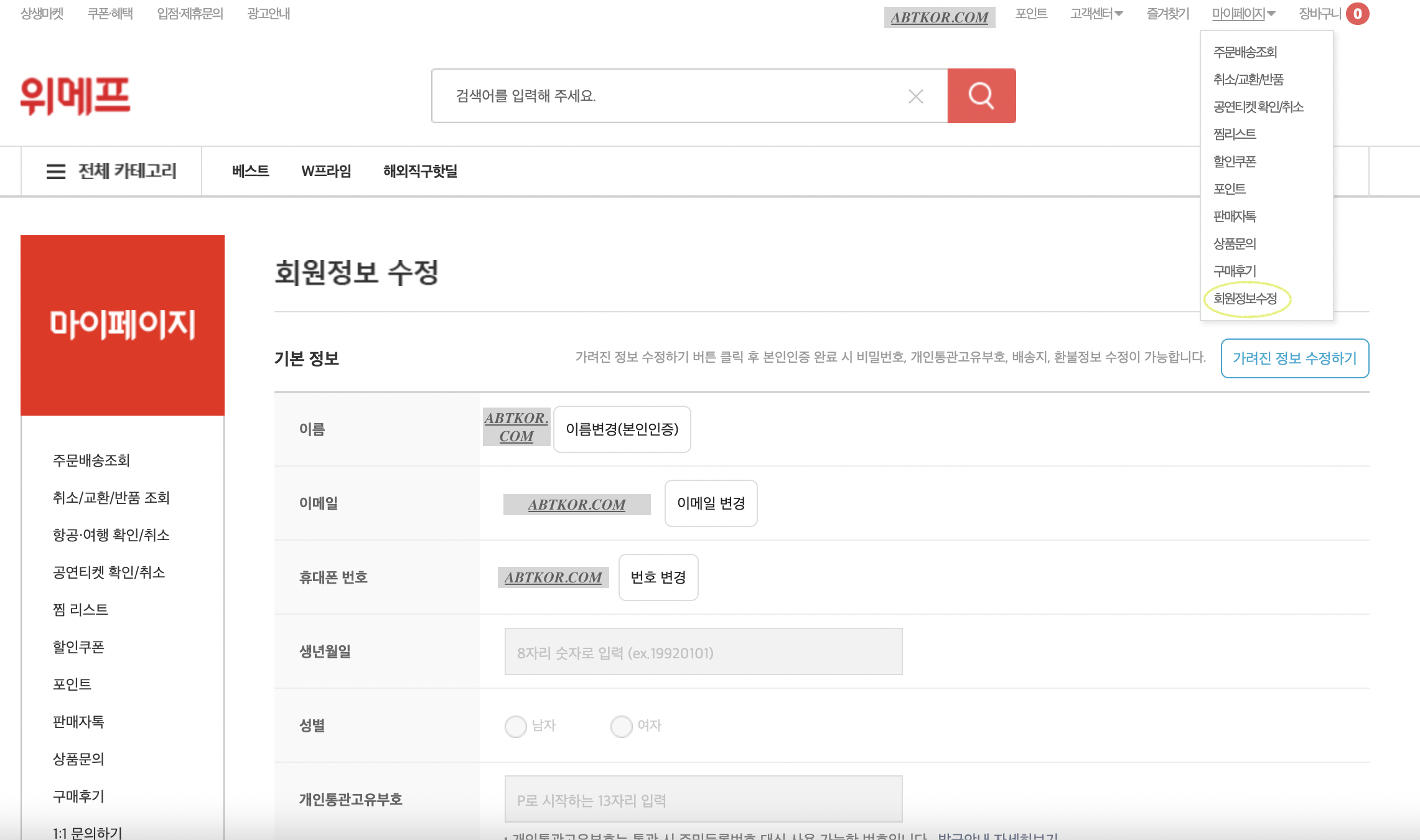Open 광고안내 in the top bar

pos(269,14)
